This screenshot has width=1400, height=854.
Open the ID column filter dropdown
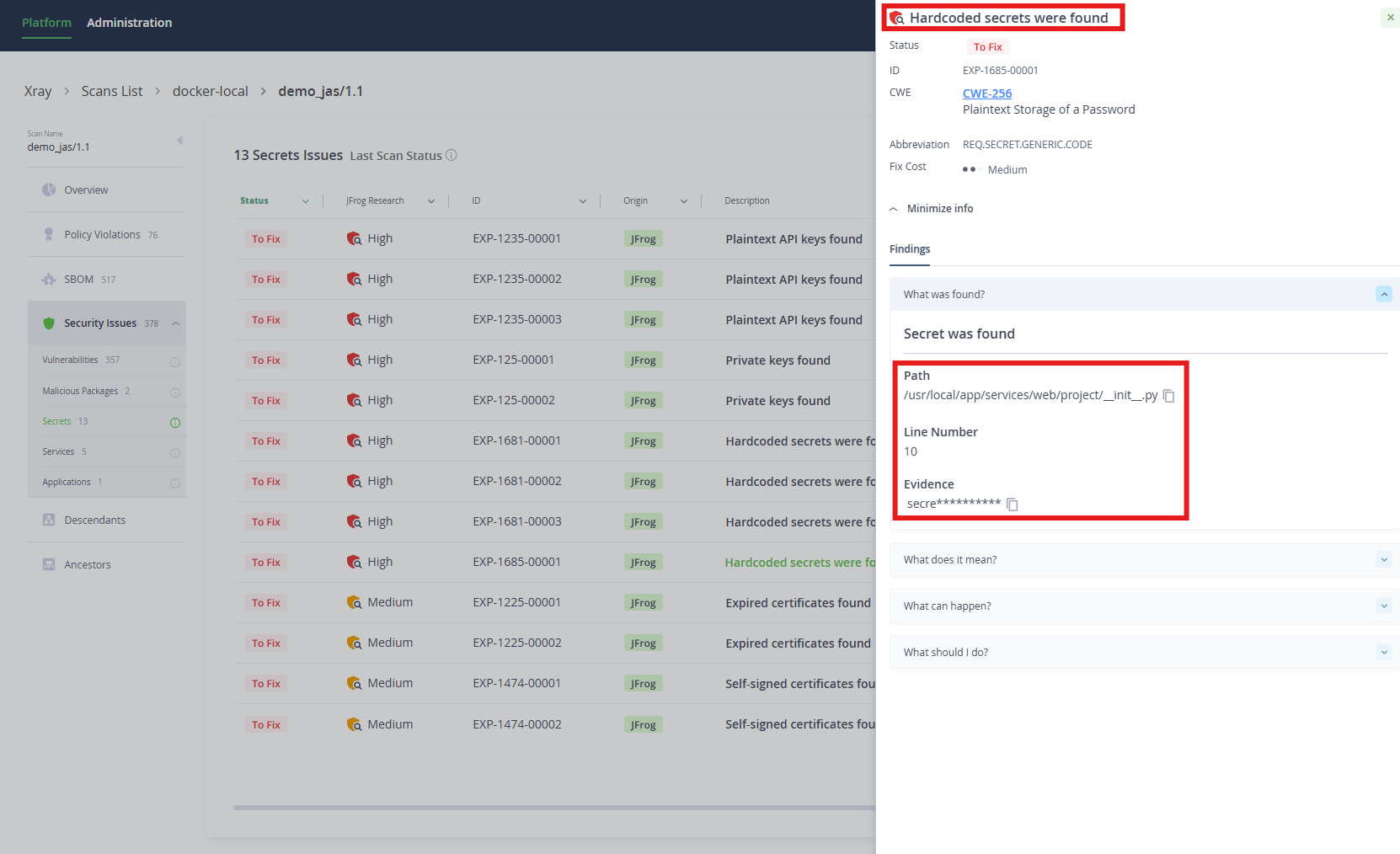[x=583, y=201]
